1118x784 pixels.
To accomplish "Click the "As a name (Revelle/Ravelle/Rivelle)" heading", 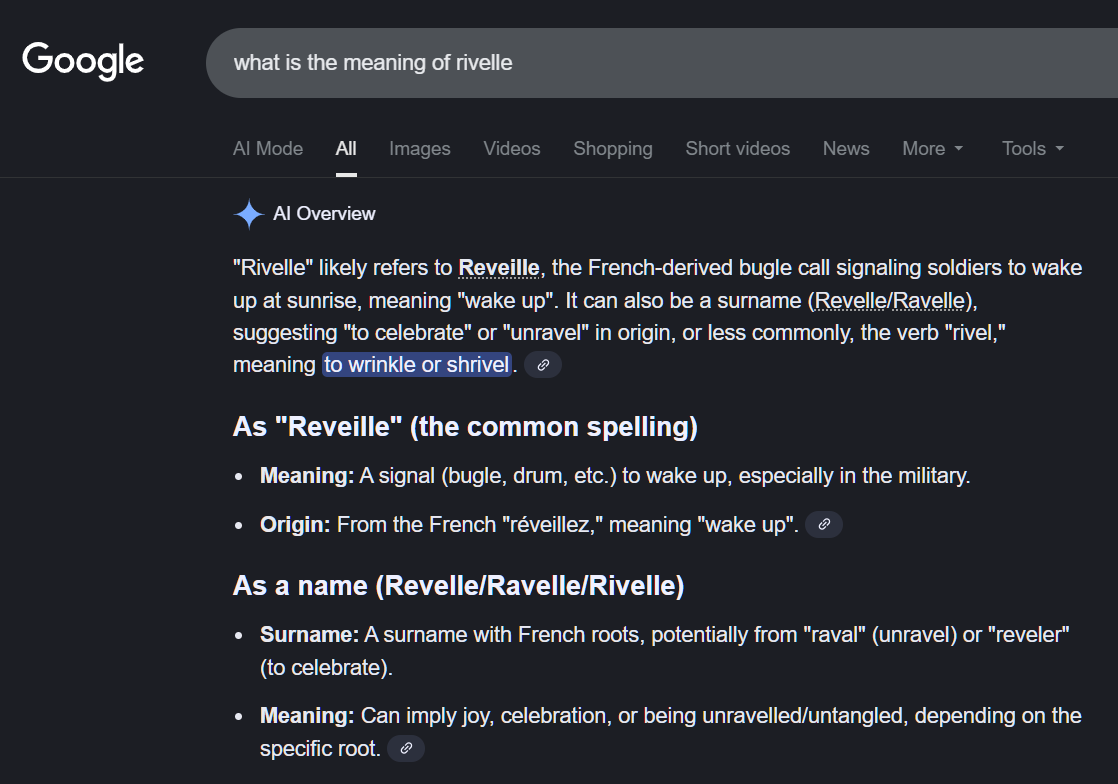I will coord(458,585).
